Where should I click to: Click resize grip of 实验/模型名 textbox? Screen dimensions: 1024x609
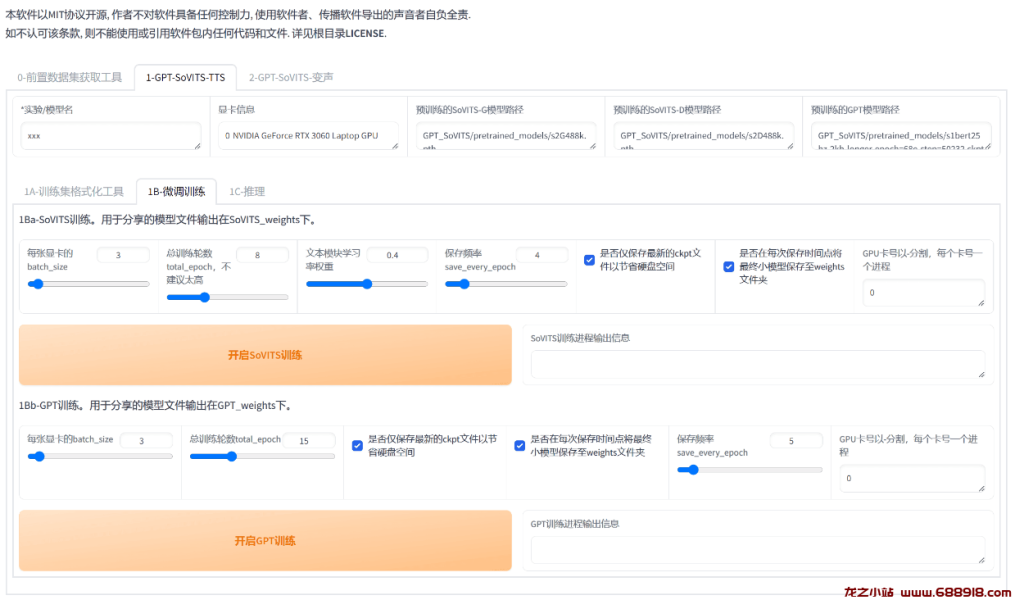pyautogui.click(x=197, y=146)
